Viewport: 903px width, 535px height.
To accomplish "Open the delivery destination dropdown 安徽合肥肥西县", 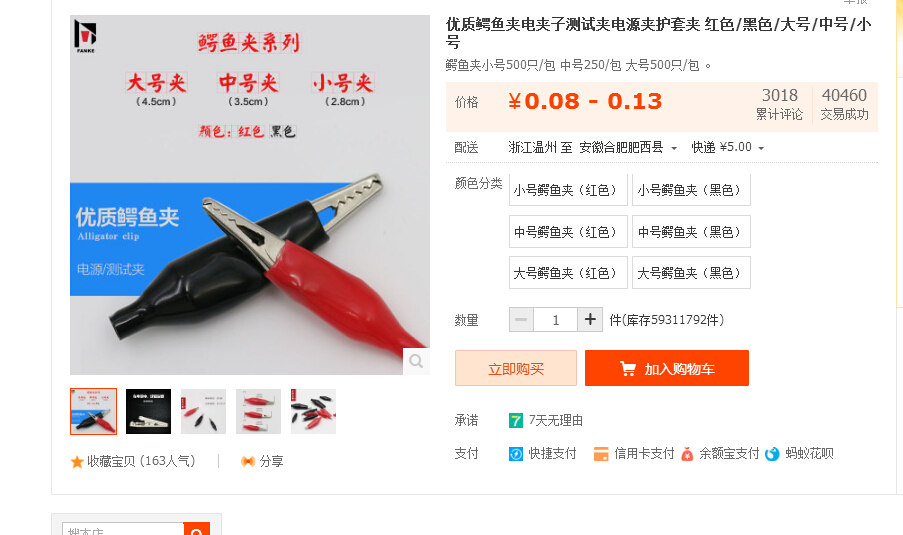I will point(628,147).
